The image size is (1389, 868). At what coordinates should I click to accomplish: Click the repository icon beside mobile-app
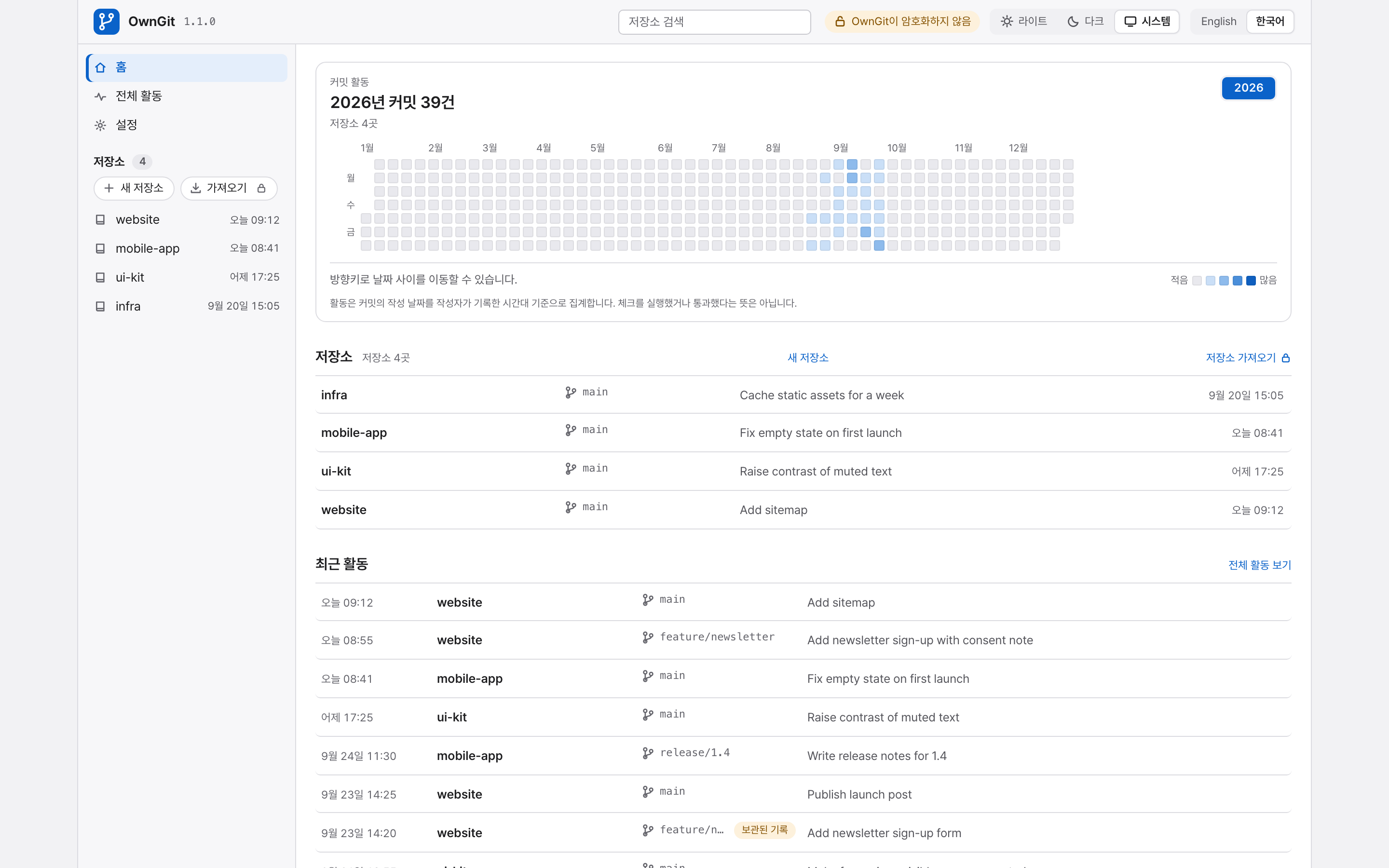pos(100,248)
